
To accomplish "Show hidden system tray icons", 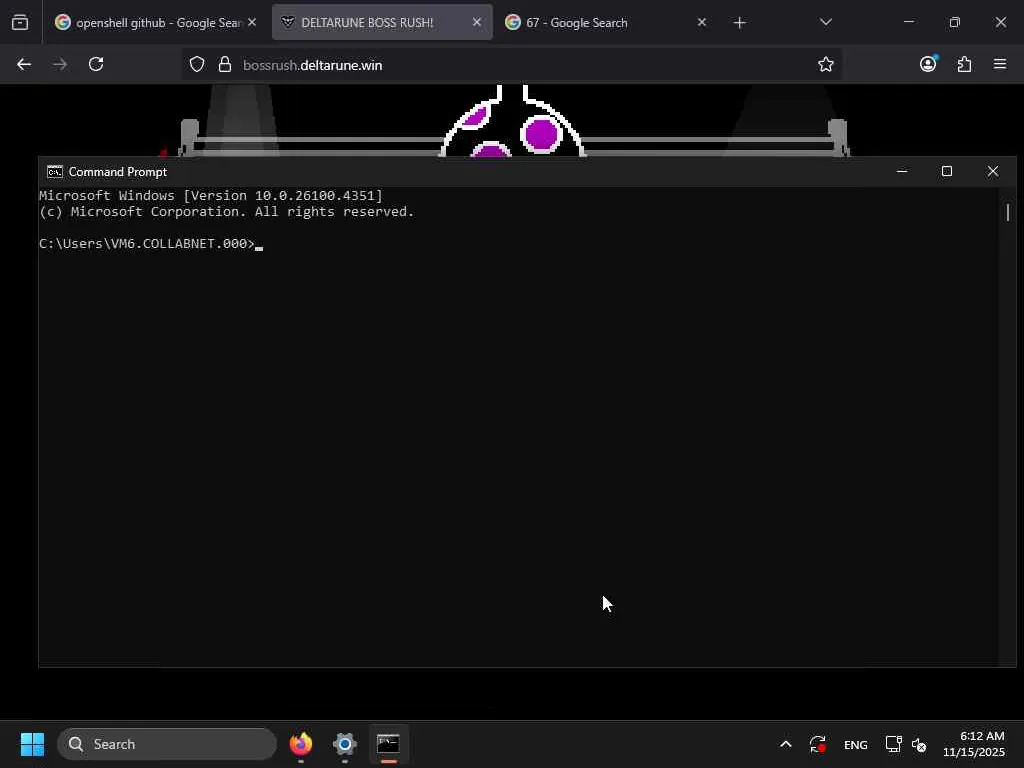I will pyautogui.click(x=786, y=744).
